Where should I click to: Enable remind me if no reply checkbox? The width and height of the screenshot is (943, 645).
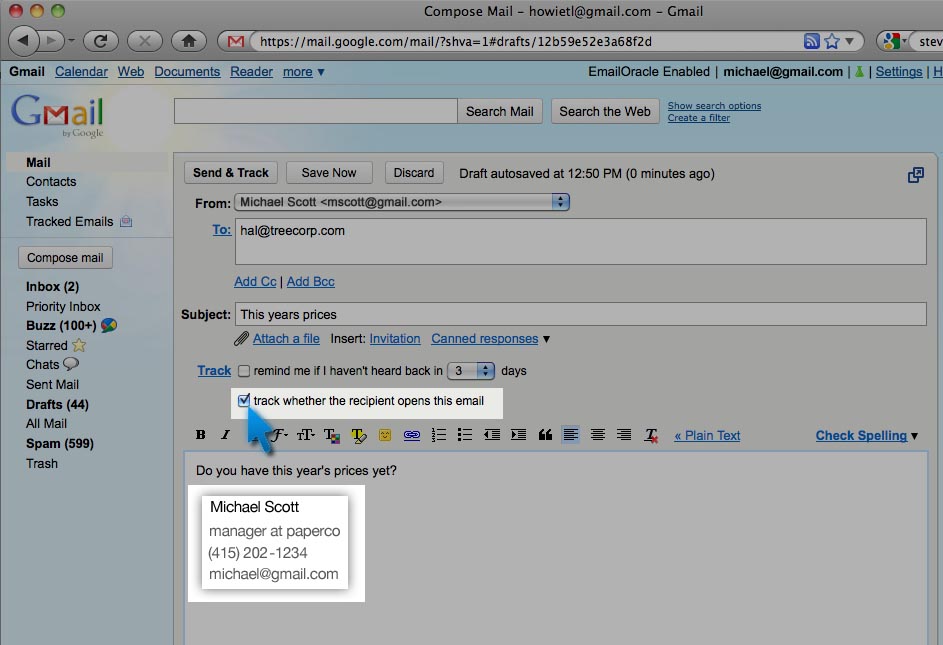click(x=244, y=371)
